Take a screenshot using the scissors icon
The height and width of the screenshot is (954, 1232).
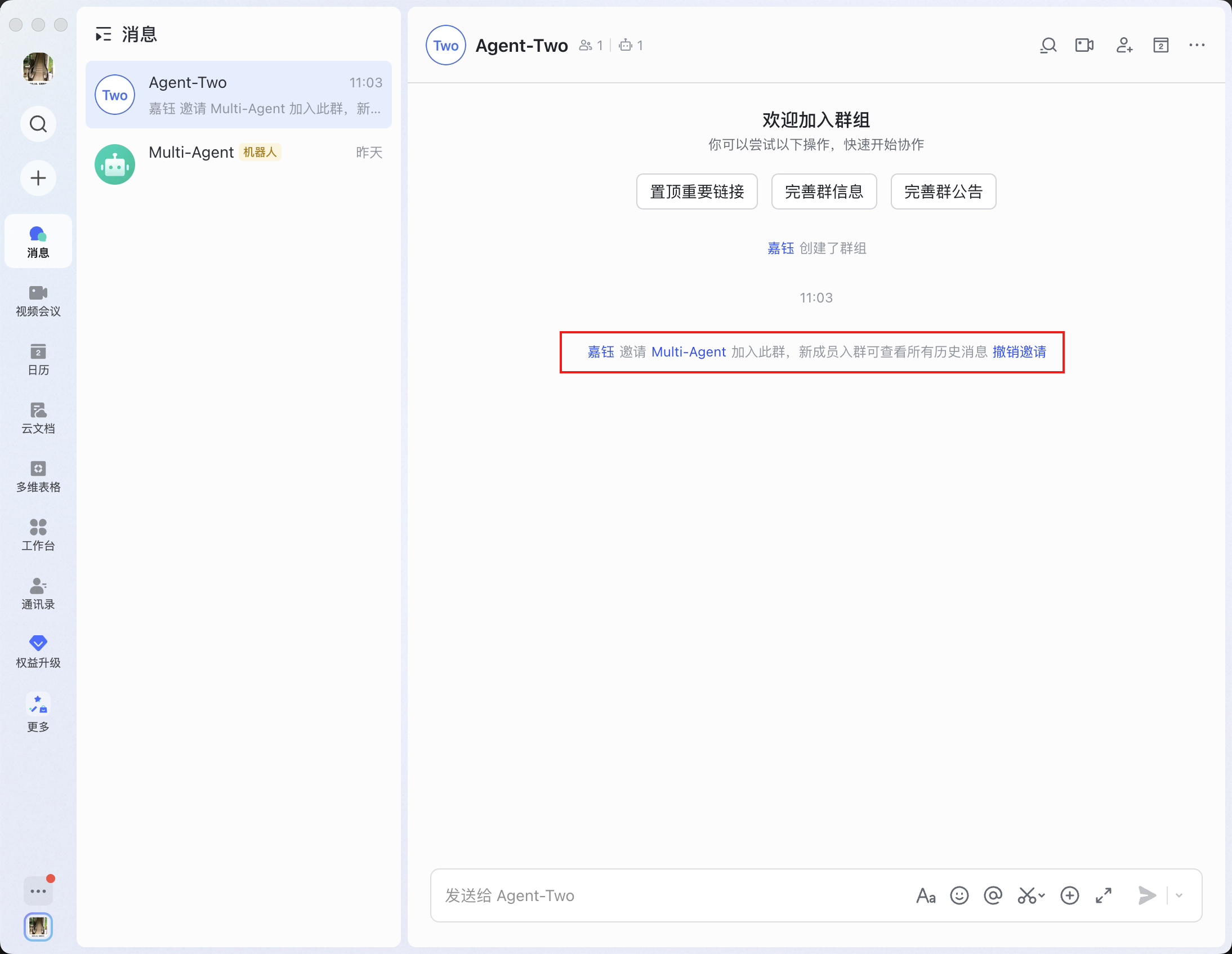click(1026, 895)
